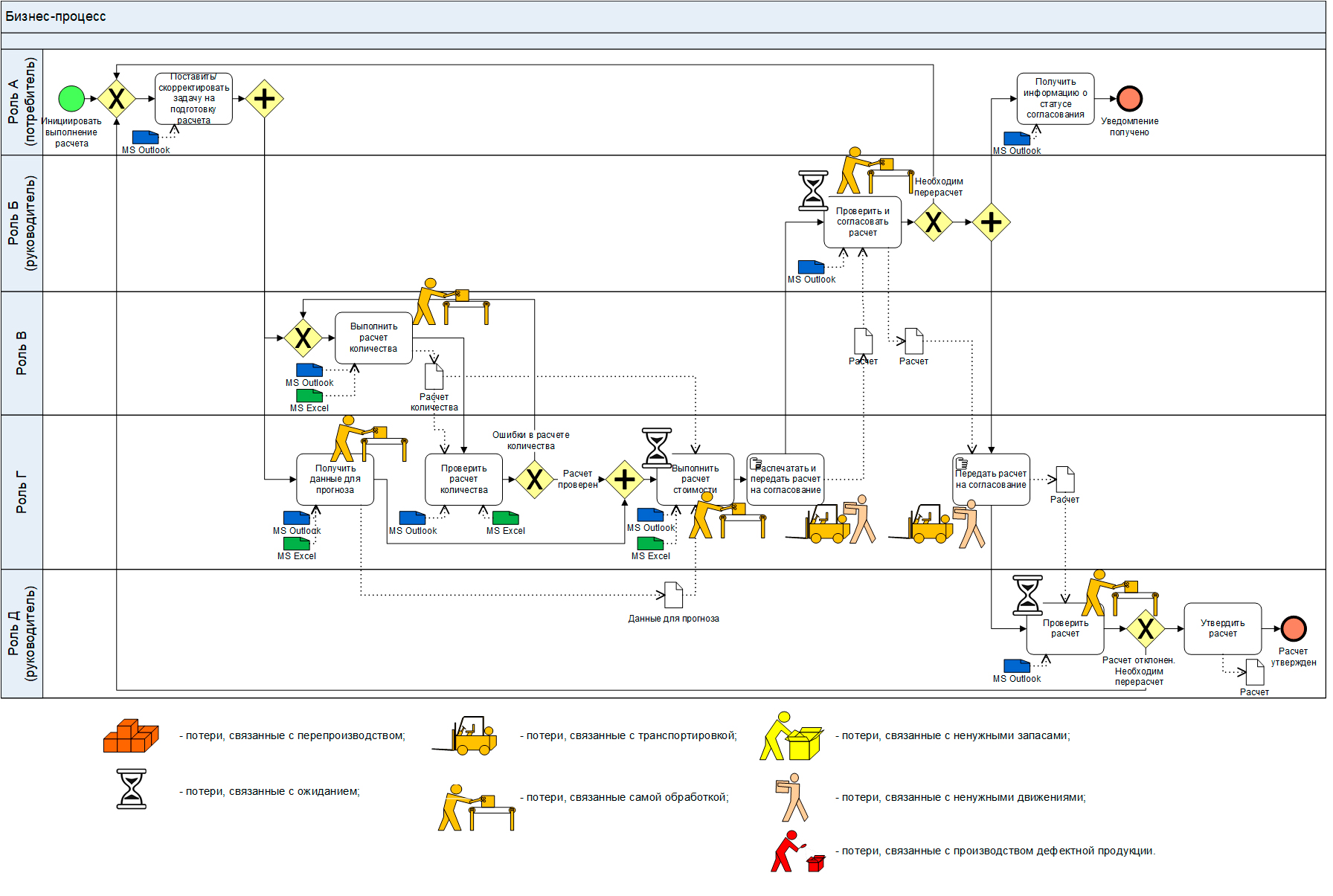Click the 'Данные для прогноза' document icon
Image resolution: width=1333 pixels, height=896 pixels.
(x=673, y=595)
